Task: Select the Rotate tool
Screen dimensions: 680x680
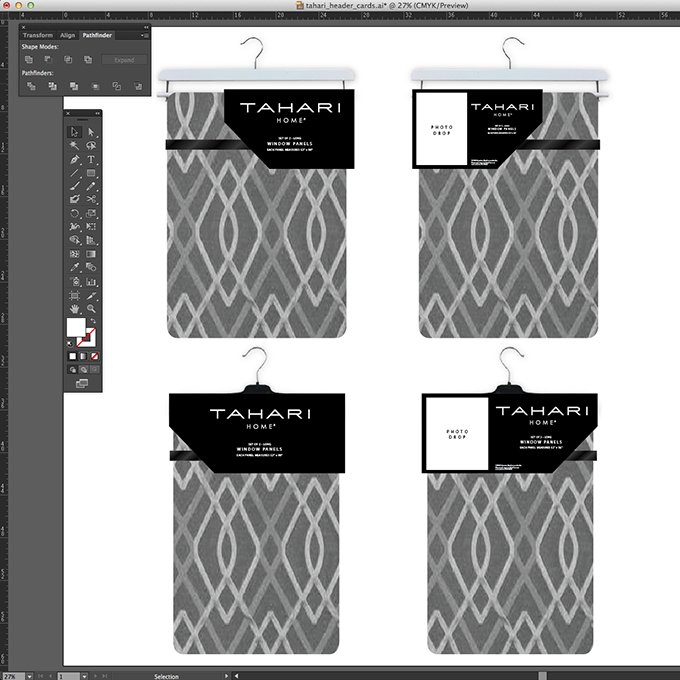Action: pyautogui.click(x=74, y=213)
